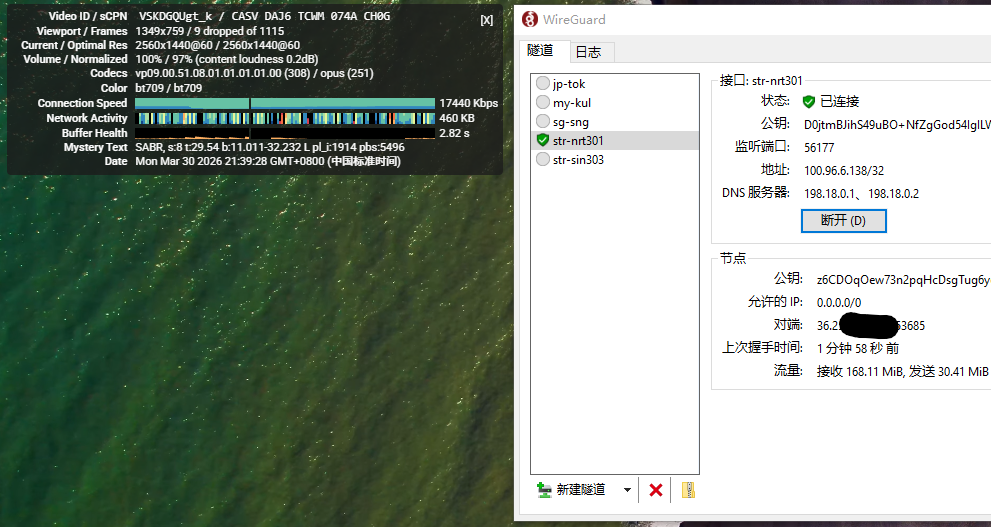Open the dropdown arrow next to 新建隧道
991x527 pixels.
pos(627,490)
